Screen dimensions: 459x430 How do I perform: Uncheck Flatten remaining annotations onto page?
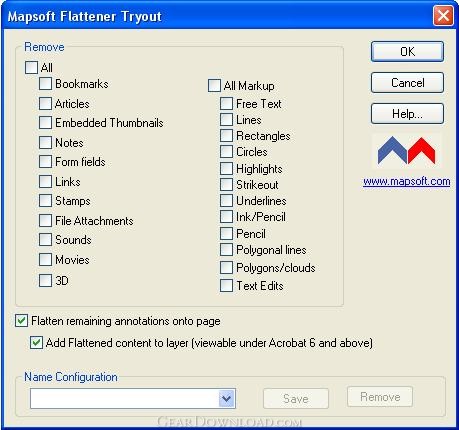pos(21,321)
